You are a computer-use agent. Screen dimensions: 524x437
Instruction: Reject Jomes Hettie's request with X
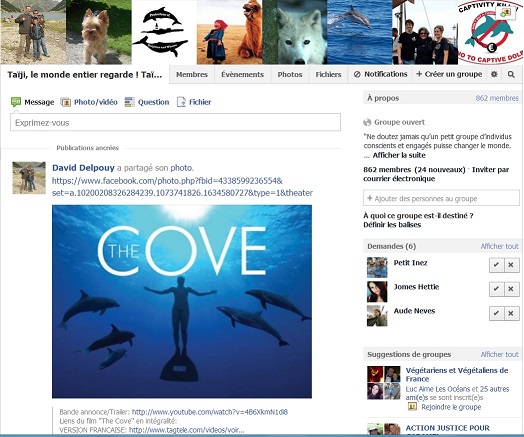pos(511,289)
